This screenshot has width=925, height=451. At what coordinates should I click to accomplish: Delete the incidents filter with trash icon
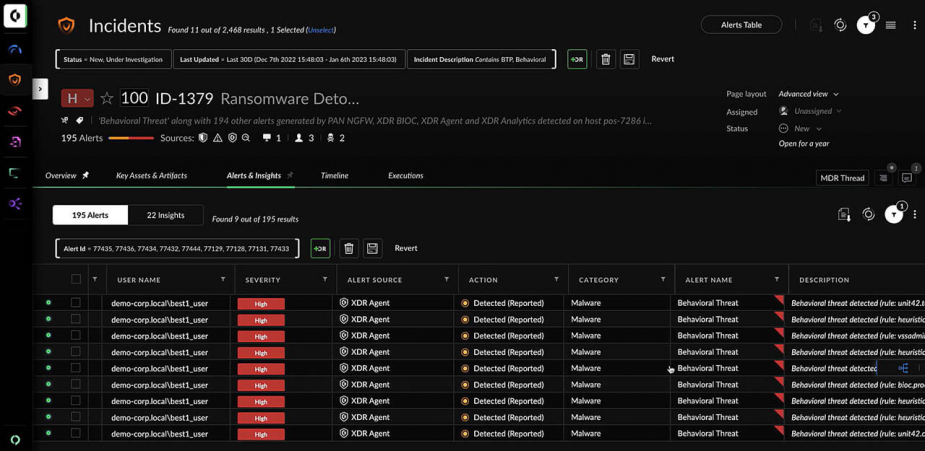(605, 59)
